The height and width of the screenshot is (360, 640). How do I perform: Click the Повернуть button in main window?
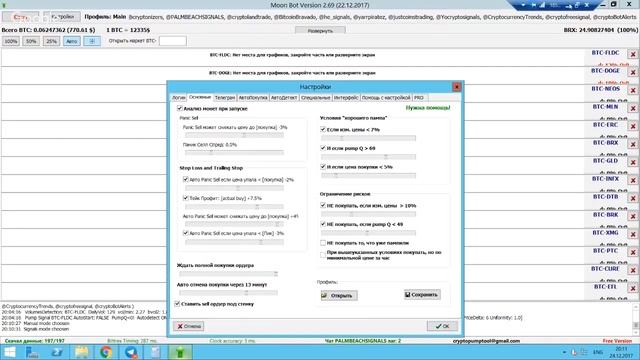pos(320,31)
